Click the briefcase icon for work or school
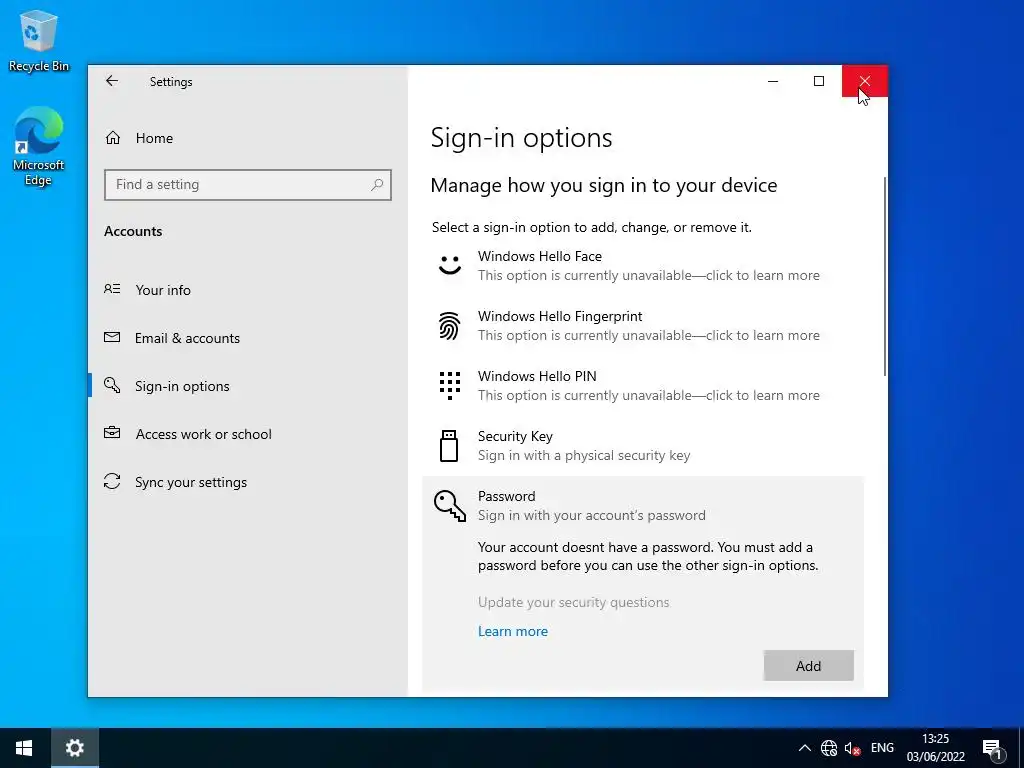 click(112, 432)
